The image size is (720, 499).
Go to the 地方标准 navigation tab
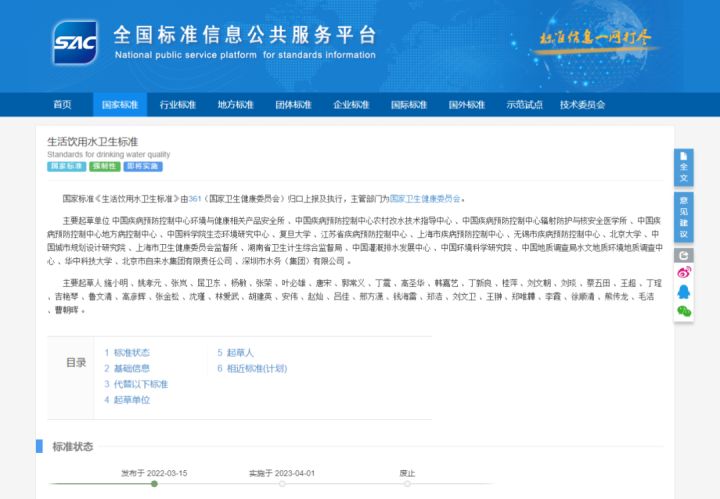tap(235, 104)
